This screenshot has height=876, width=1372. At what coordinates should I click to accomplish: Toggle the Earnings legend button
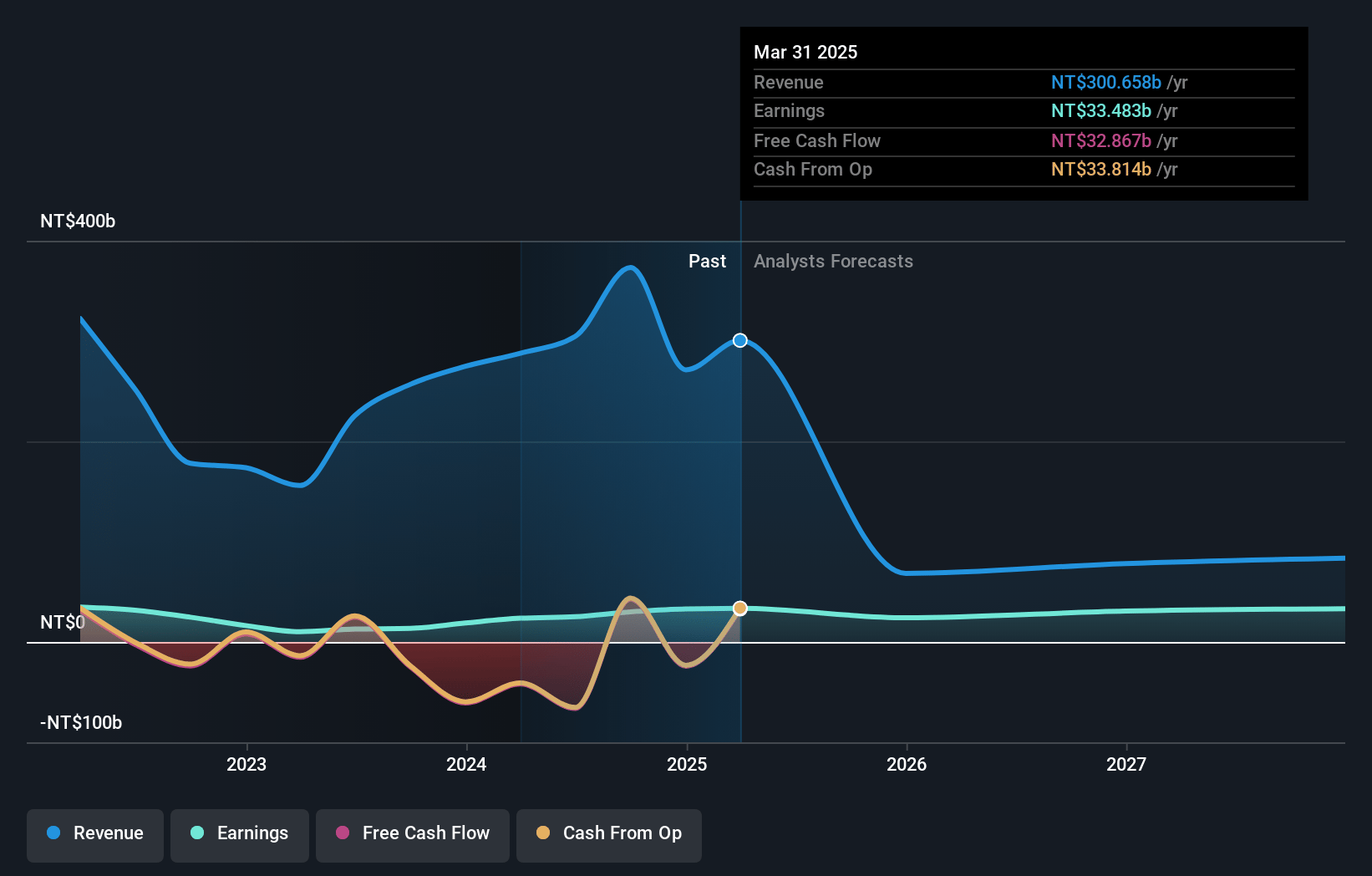pyautogui.click(x=240, y=835)
